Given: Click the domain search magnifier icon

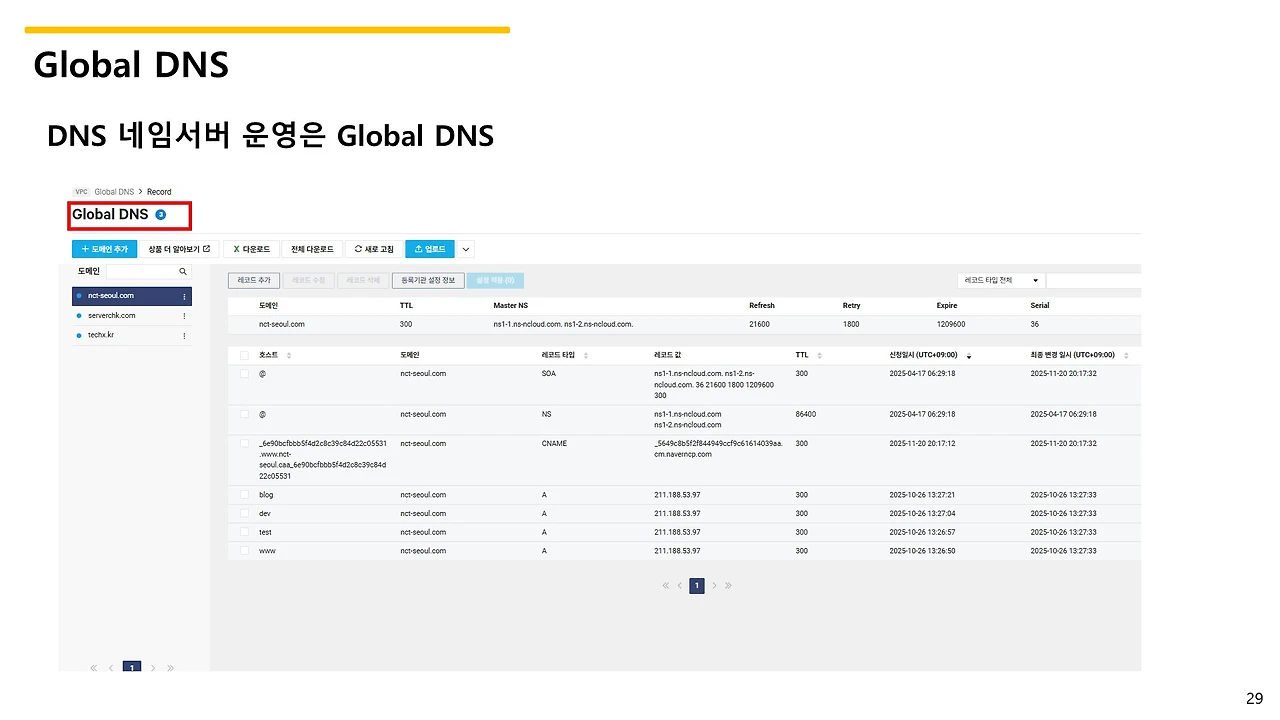Looking at the screenshot, I should [x=183, y=271].
